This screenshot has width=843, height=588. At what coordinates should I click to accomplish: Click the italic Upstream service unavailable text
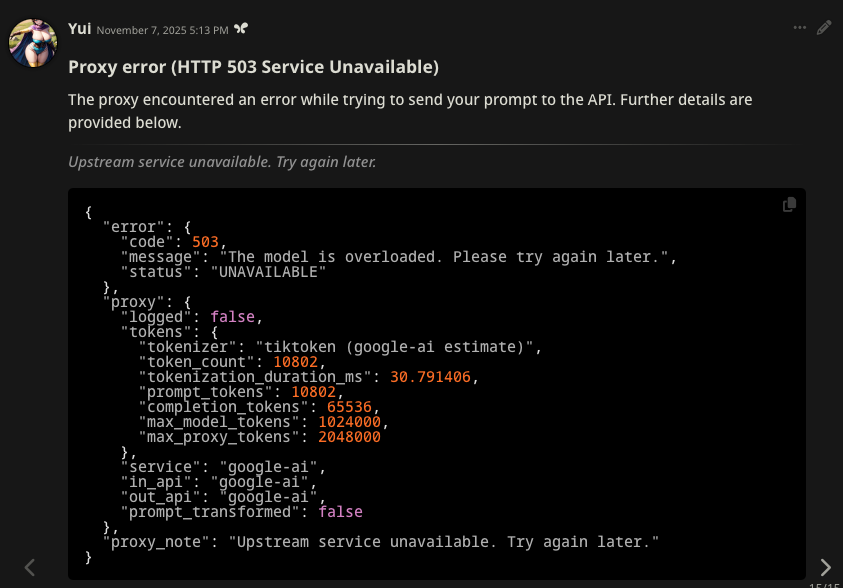tap(222, 162)
